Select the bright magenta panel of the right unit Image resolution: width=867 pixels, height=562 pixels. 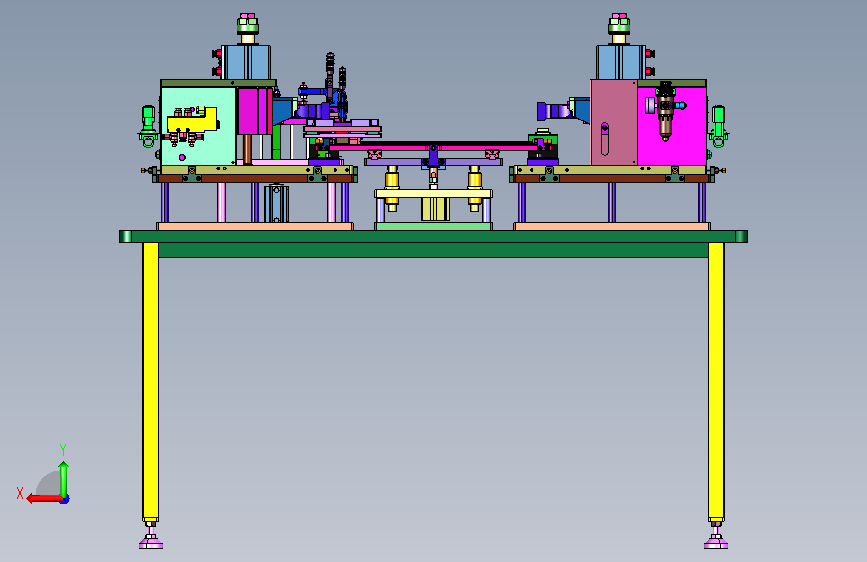click(672, 126)
